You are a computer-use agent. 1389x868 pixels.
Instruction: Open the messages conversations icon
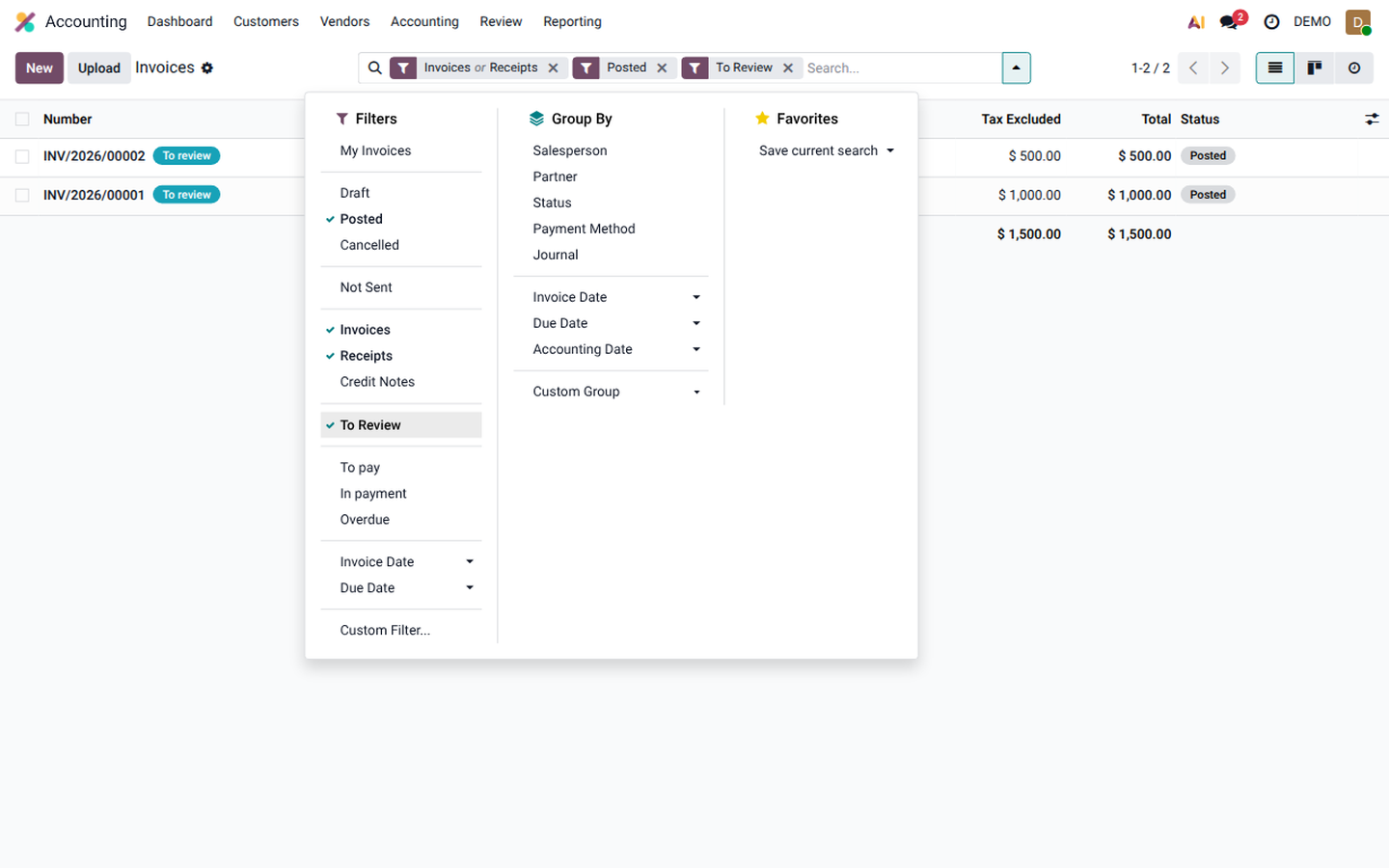pyautogui.click(x=1229, y=21)
